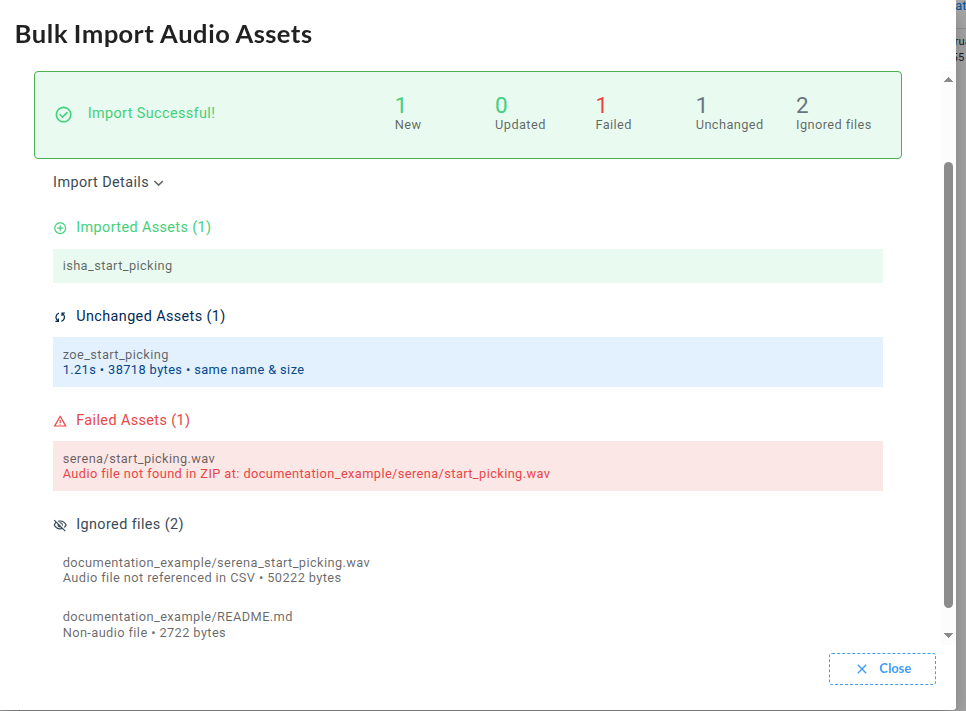
Task: Click the Failed Assets warning triangle icon
Action: click(60, 421)
